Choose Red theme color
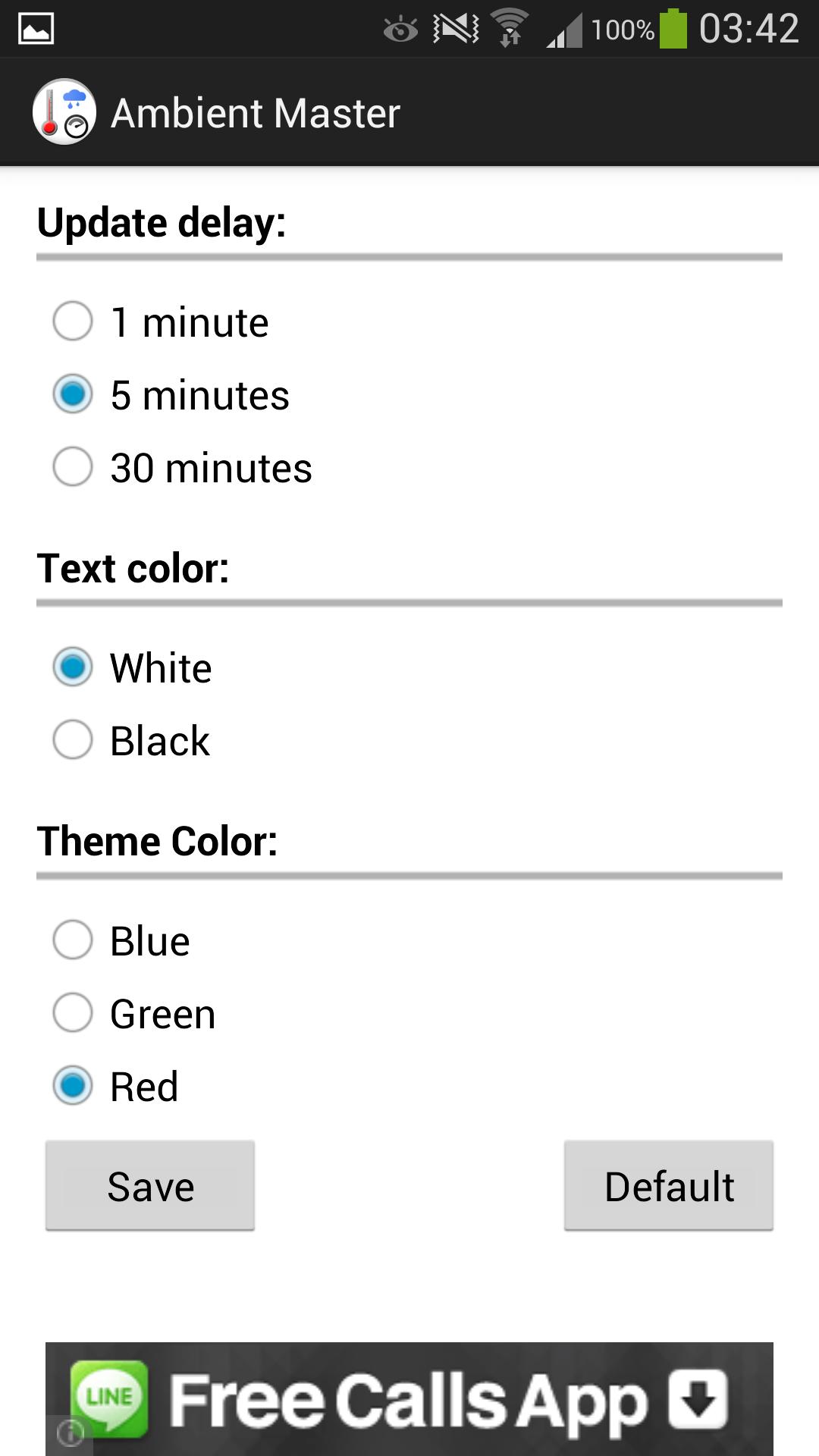Image resolution: width=819 pixels, height=1456 pixels. tap(73, 1086)
